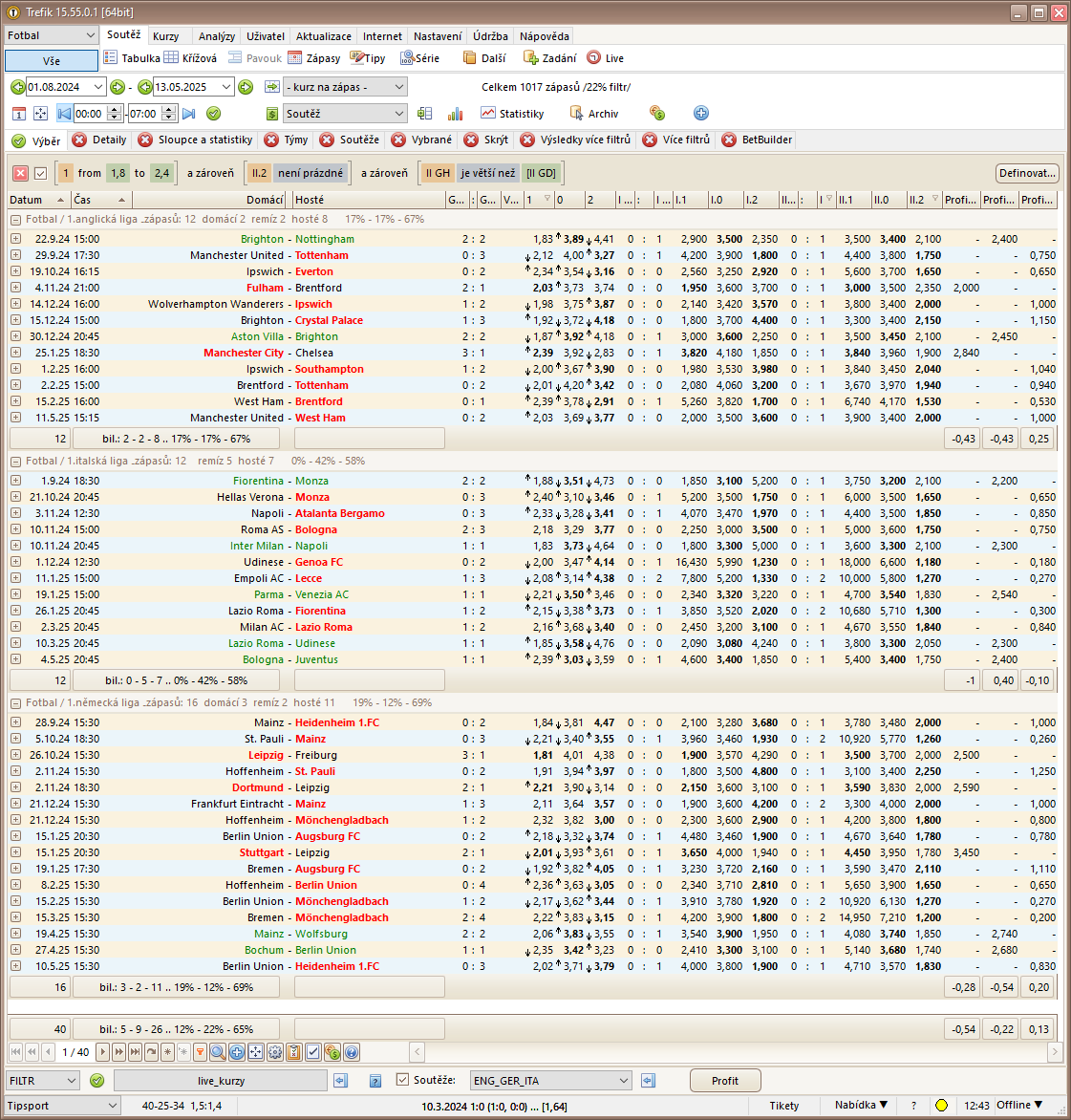Click the yellow status indicator circle
Screen dimensions: 1071x1120
(941, 1106)
